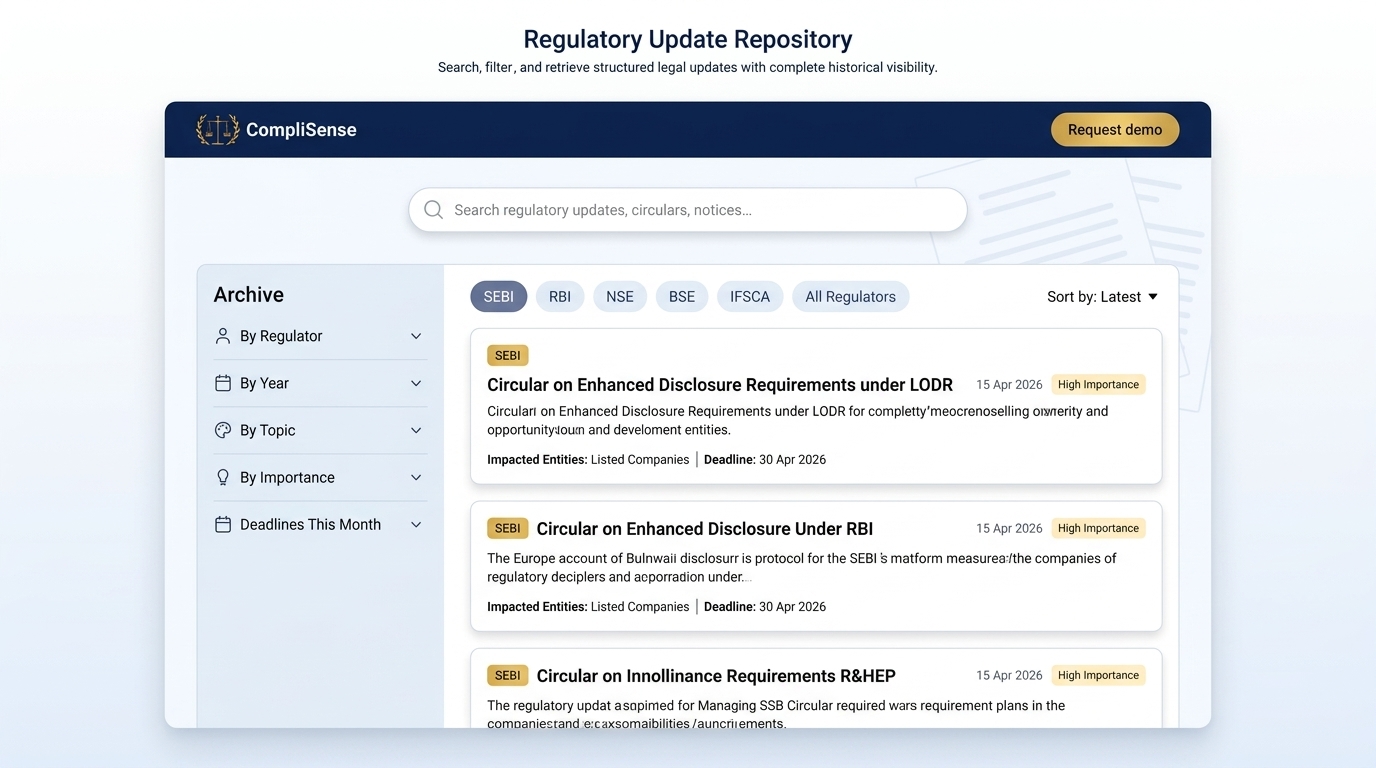
Task: Click the calendar icon beside Deadlines This Month
Action: tap(223, 524)
